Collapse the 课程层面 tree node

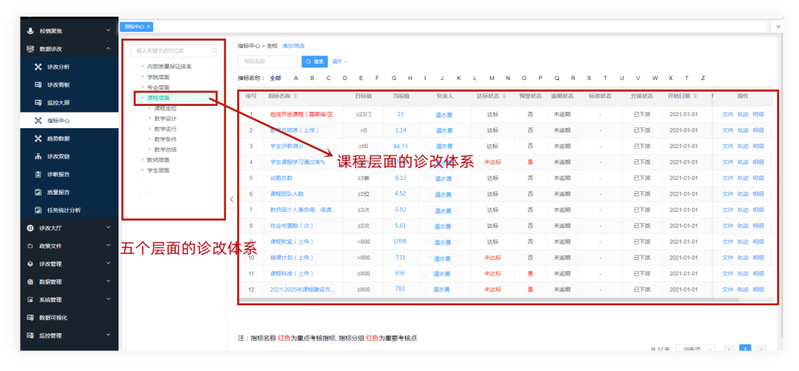142,98
